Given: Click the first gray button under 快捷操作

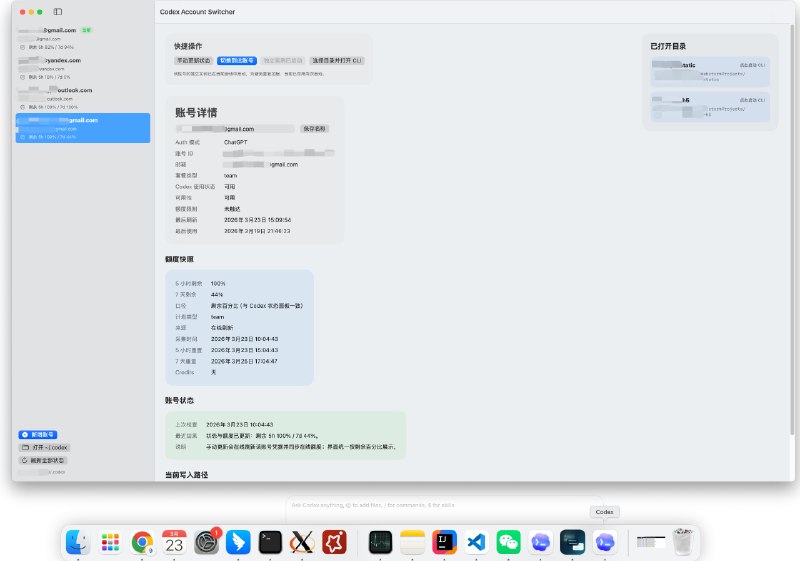Looking at the screenshot, I should (194, 61).
